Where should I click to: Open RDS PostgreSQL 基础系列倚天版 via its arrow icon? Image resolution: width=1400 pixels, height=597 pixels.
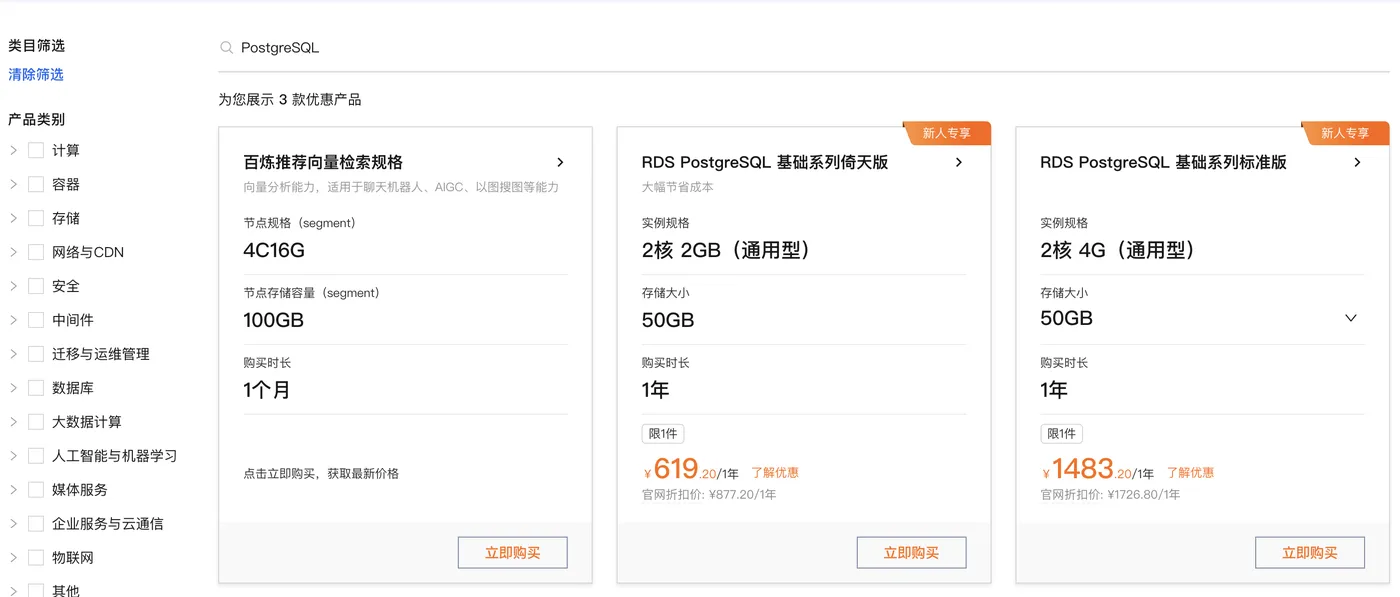[959, 162]
